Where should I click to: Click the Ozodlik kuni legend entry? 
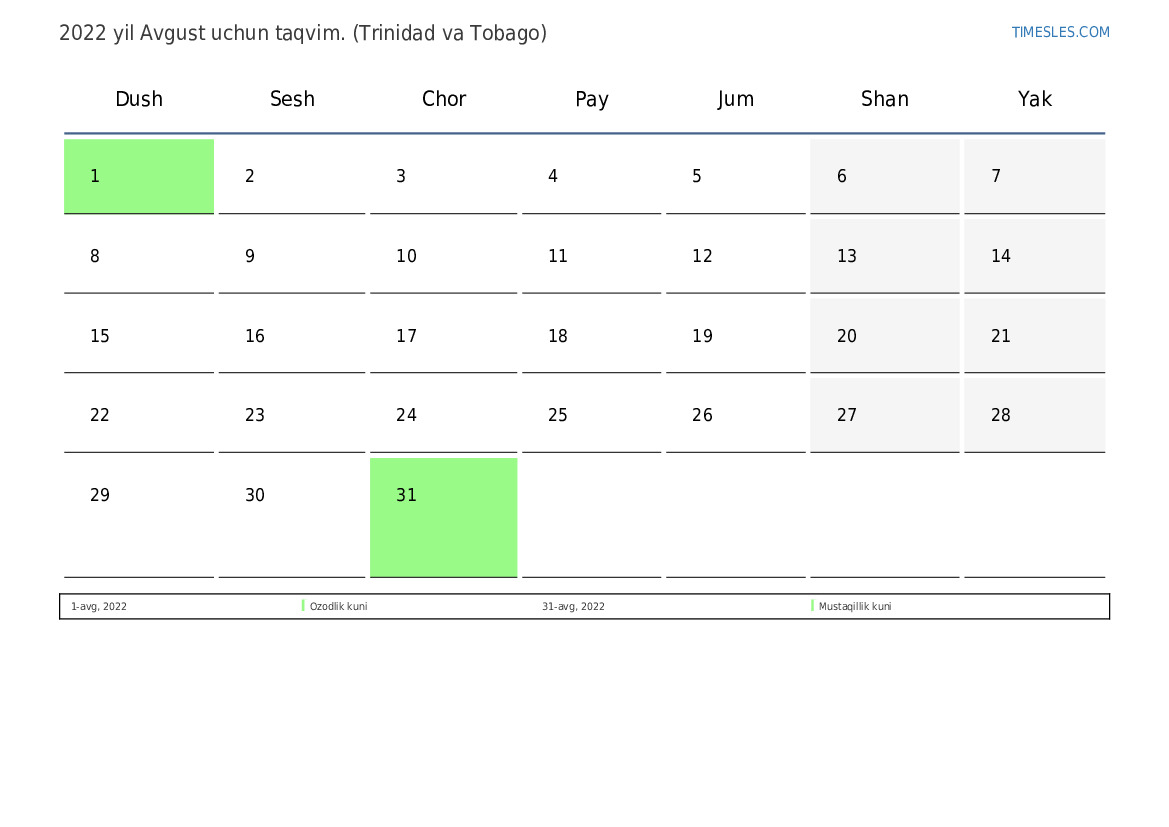[338, 606]
